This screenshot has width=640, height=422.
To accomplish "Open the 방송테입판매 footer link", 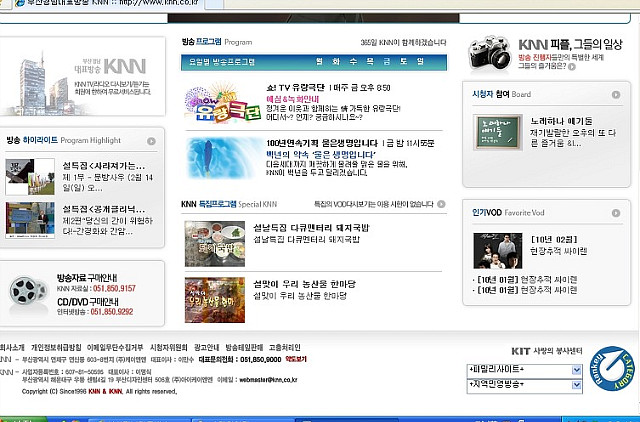I will coord(244,348).
